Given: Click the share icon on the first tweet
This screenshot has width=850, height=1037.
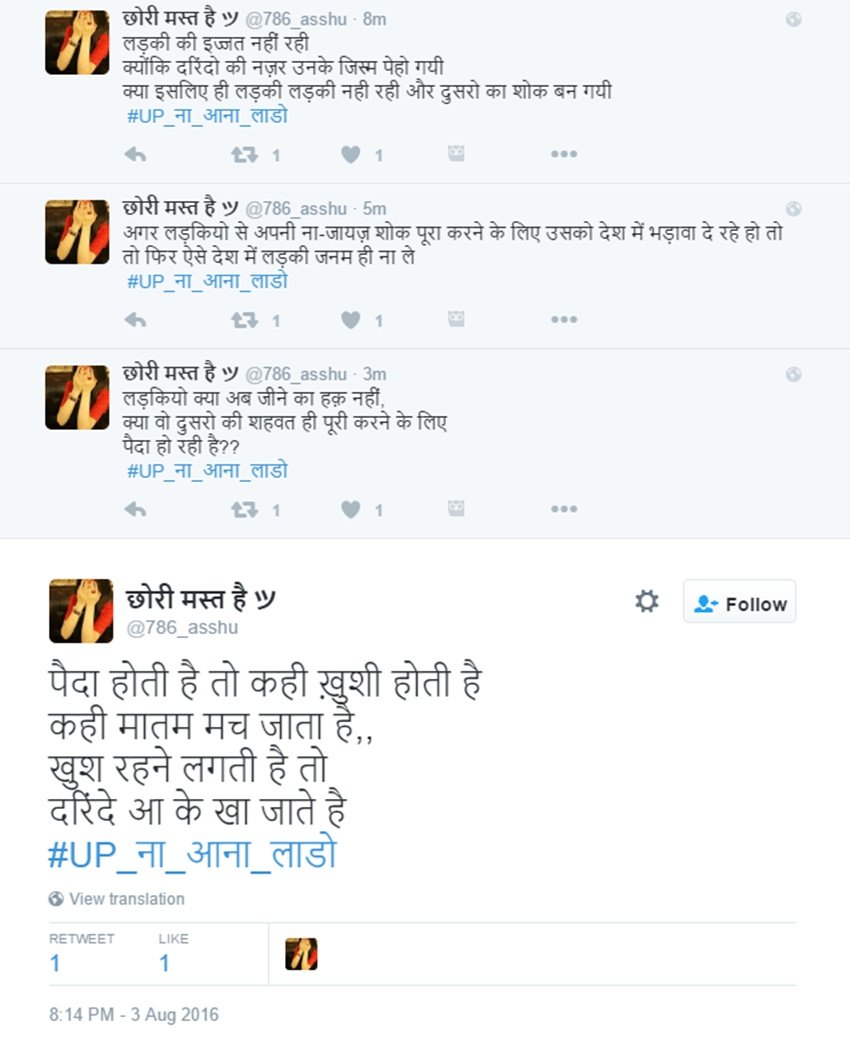Looking at the screenshot, I should pyautogui.click(x=456, y=153).
